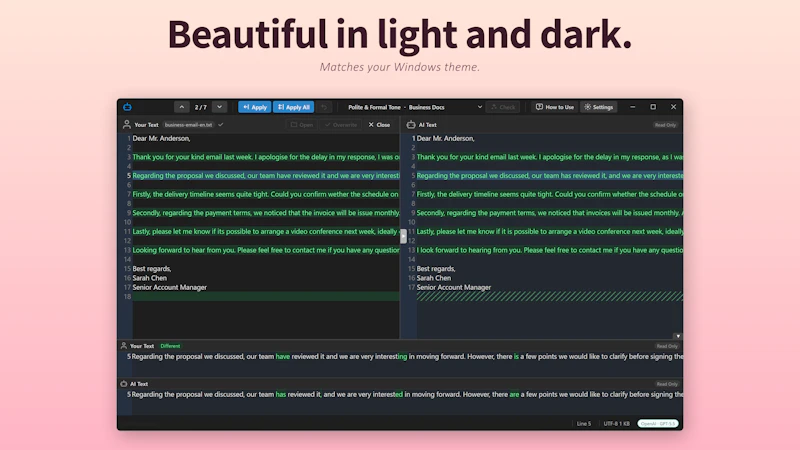This screenshot has height=450, width=800.
Task: Click line 7 'Firstly, the delivery timeline' in Your Text
Action: tap(266, 194)
